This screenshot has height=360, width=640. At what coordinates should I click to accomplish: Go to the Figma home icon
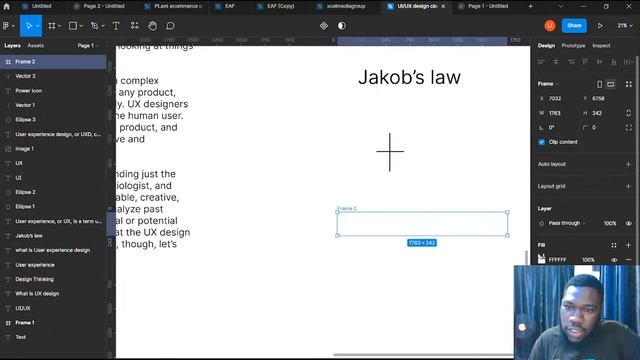point(6,6)
